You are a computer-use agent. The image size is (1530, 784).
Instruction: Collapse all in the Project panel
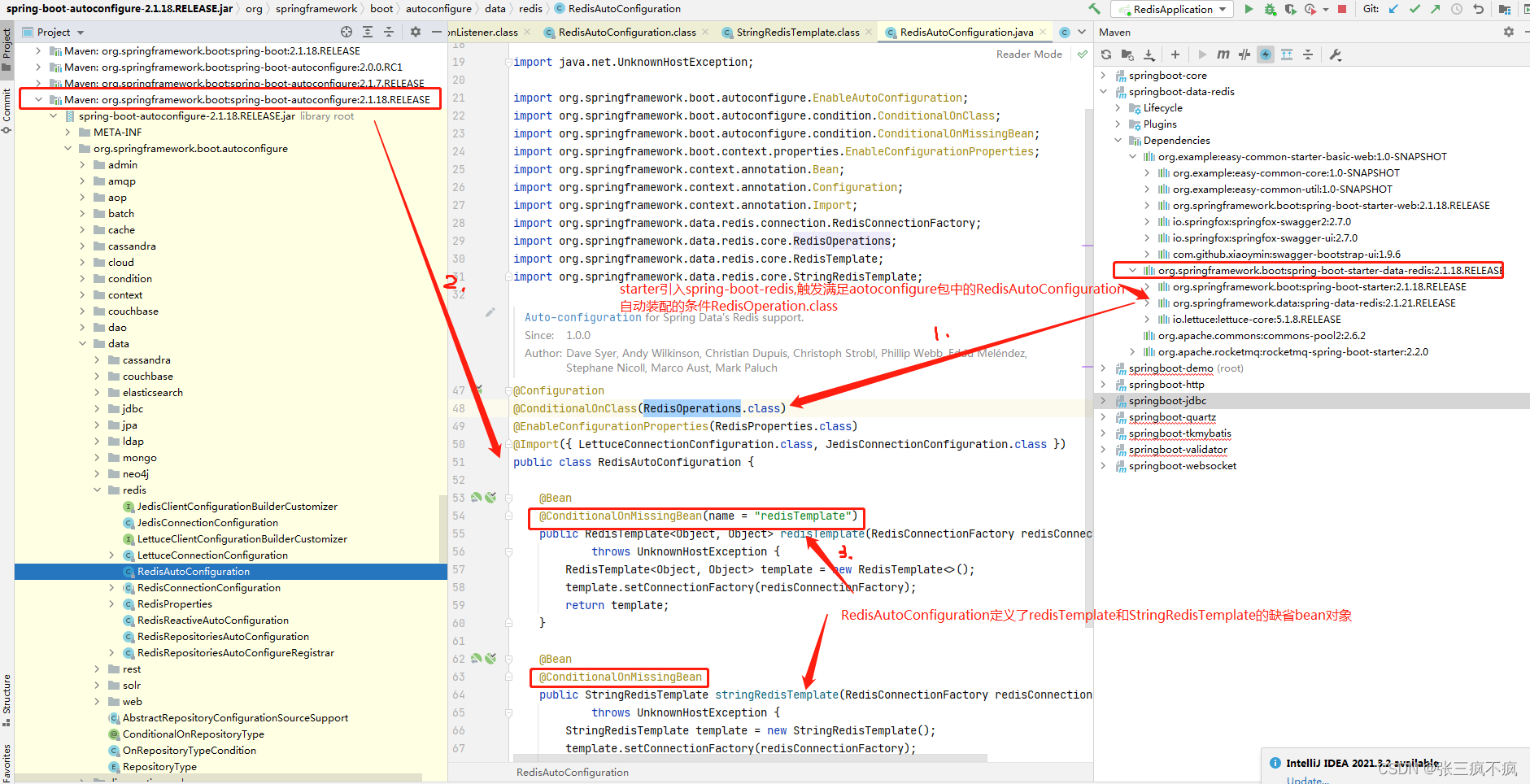coord(389,32)
